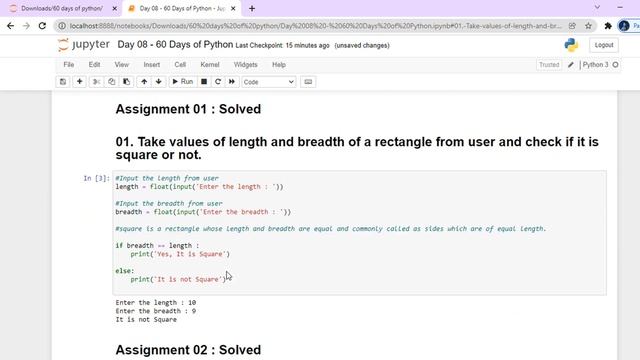Click inside the In [3] code cell

tap(359, 233)
